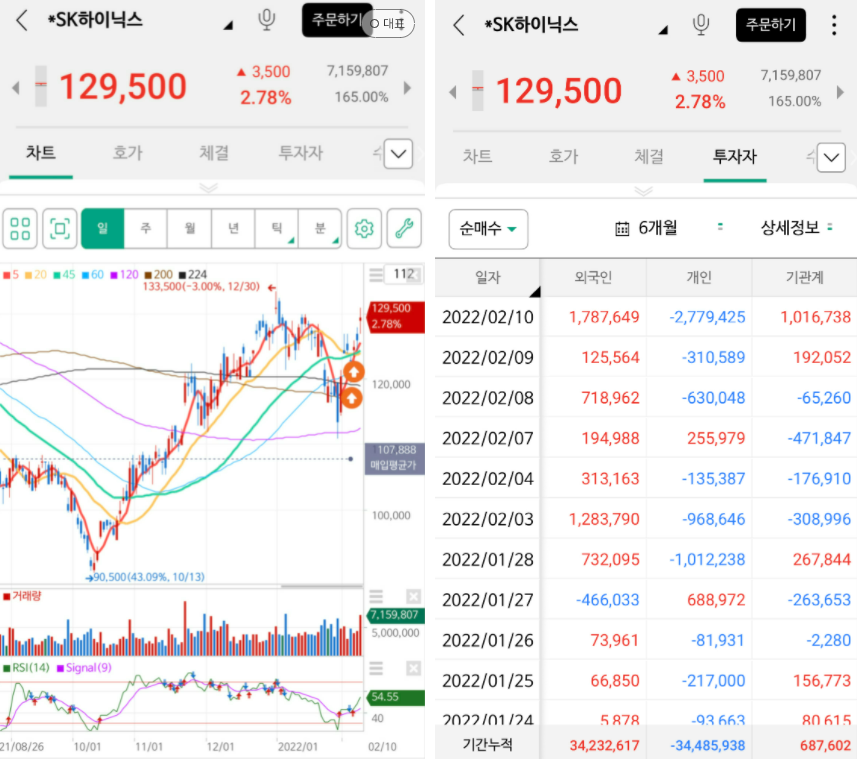
Task: Tap previous stock arrow in right screen
Action: (x=453, y=92)
